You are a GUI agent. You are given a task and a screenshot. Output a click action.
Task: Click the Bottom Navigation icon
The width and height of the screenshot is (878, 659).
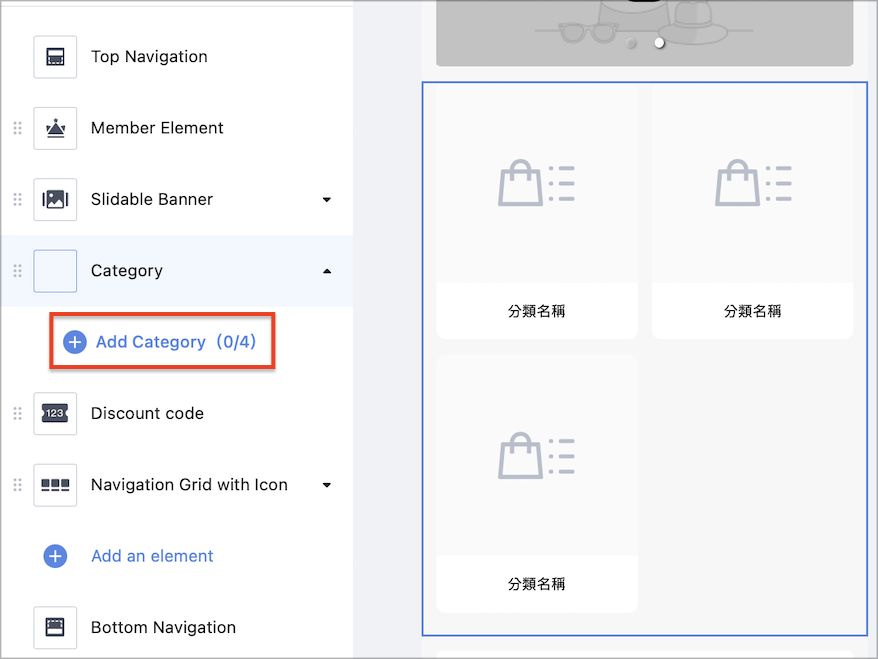pos(55,627)
